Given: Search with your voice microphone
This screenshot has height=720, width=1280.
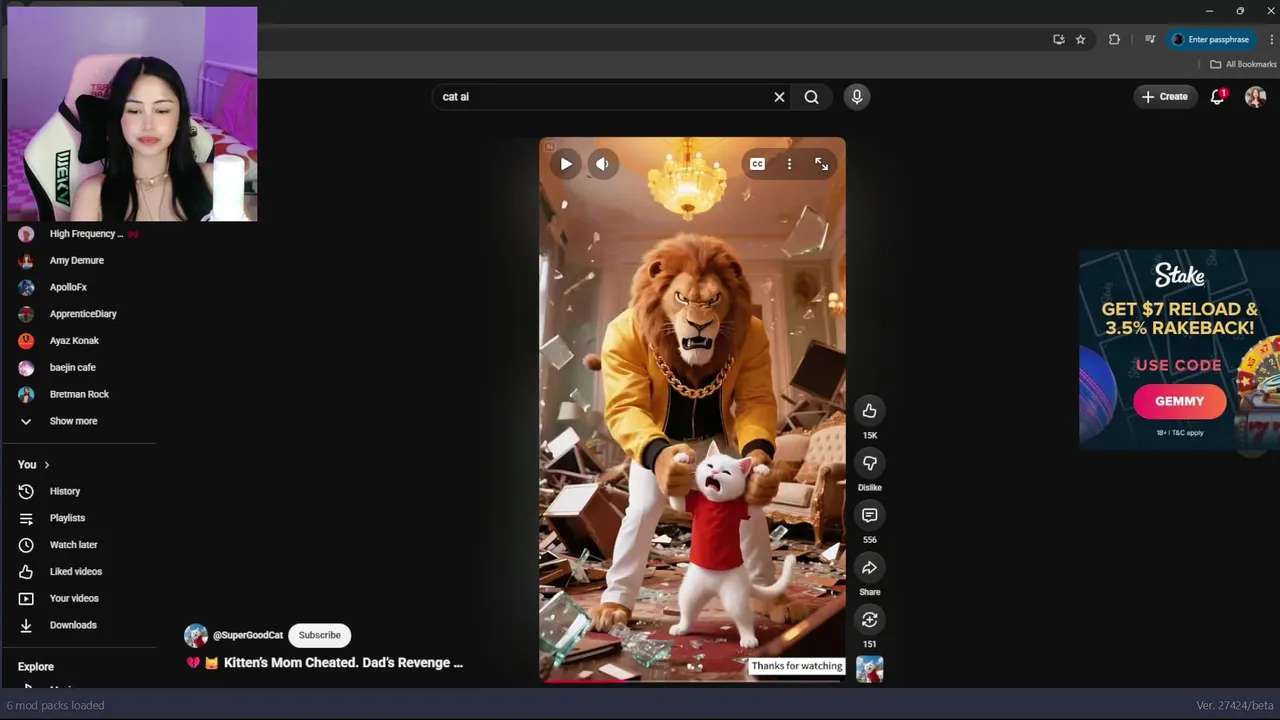Looking at the screenshot, I should [x=856, y=97].
